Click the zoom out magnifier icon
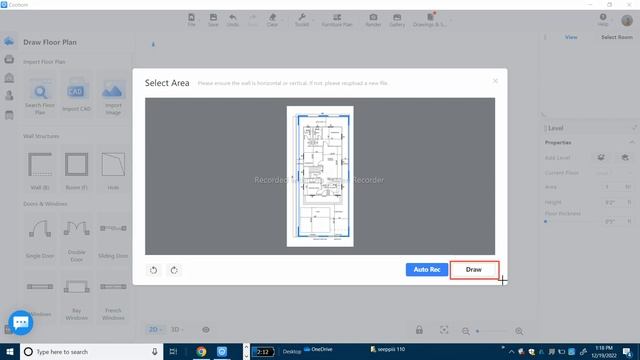Viewport: 640px width, 360px height. (466, 331)
